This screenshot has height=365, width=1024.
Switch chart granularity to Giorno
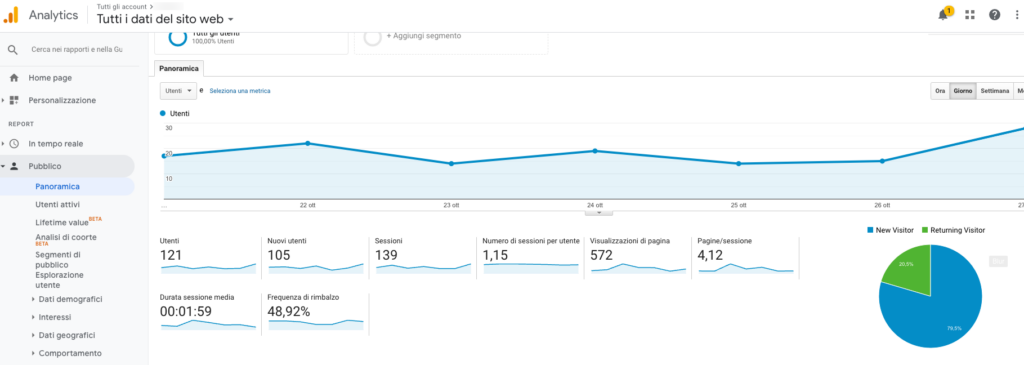(963, 91)
